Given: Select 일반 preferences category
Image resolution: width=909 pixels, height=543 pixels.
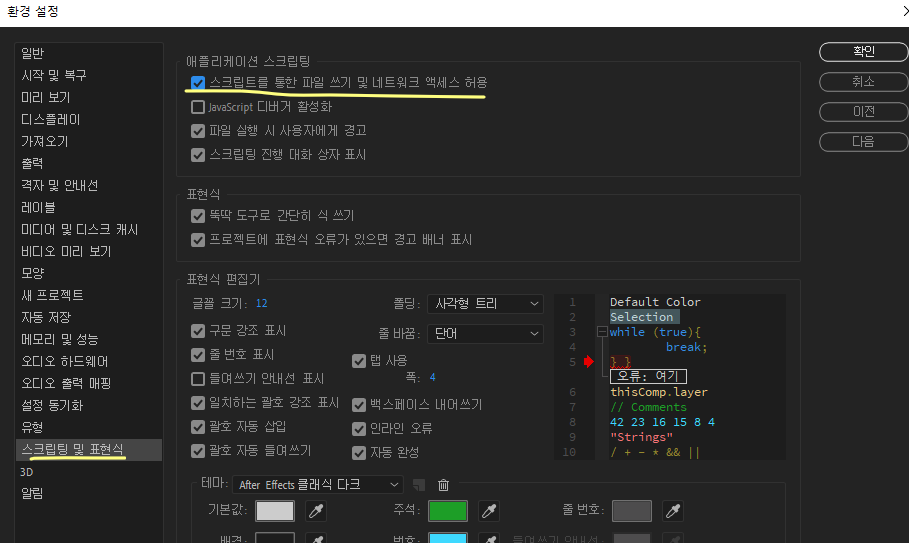Looking at the screenshot, I should coord(88,53).
